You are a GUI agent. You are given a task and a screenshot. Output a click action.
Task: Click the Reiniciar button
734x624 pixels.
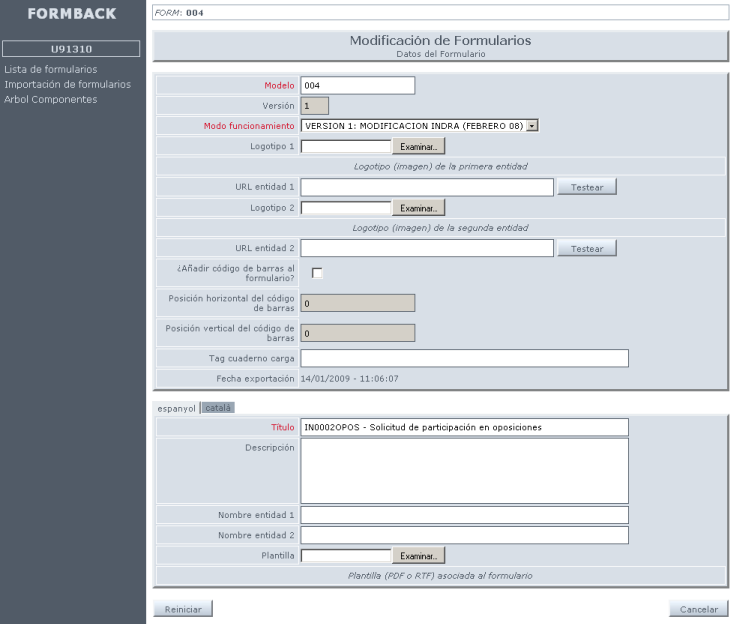[x=183, y=609]
